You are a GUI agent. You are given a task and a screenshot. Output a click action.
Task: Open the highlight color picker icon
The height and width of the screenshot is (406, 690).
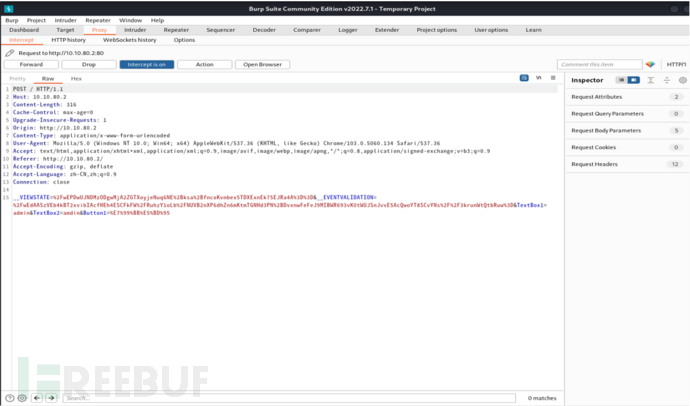(x=650, y=64)
